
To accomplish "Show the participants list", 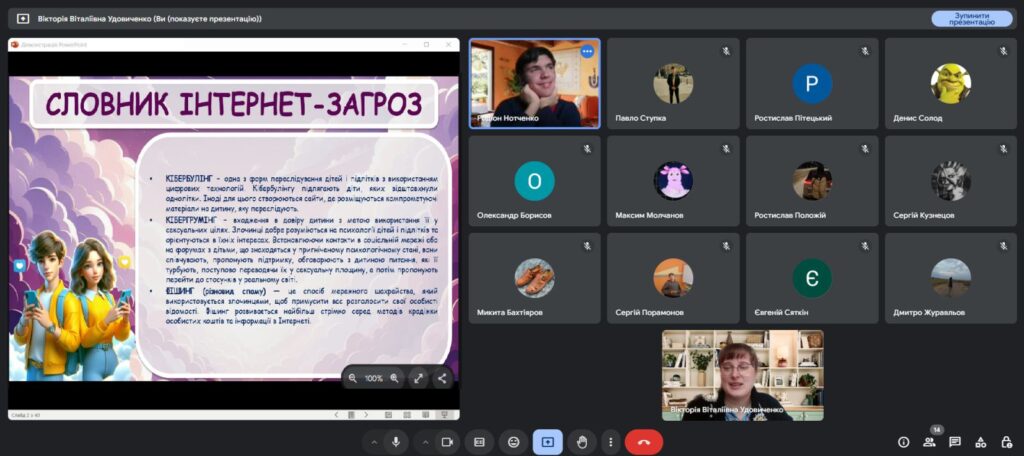I will tap(929, 441).
